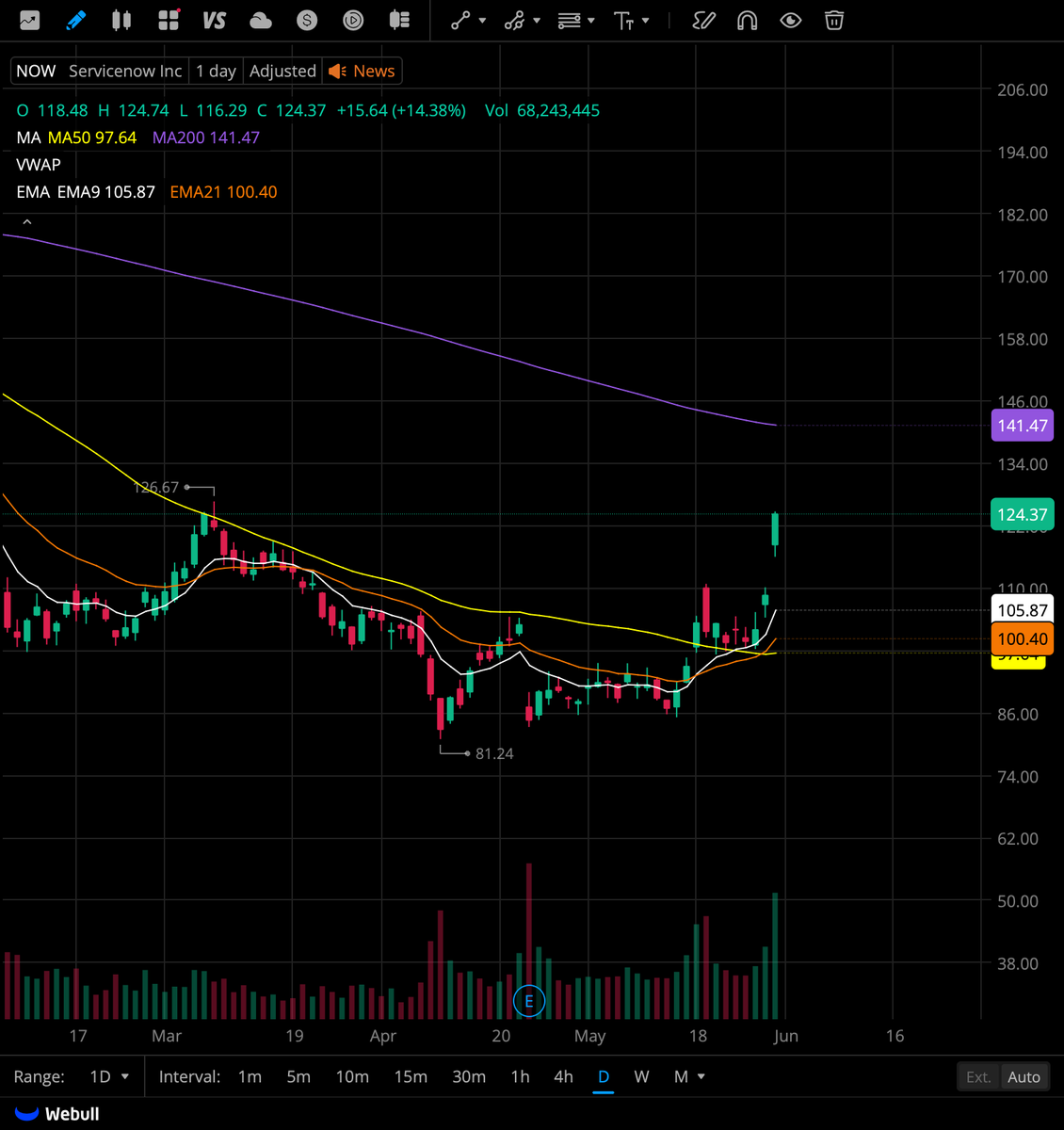The width and height of the screenshot is (1064, 1130).
Task: Expand the trend line tool dropdown arrow
Action: pyautogui.click(x=483, y=20)
